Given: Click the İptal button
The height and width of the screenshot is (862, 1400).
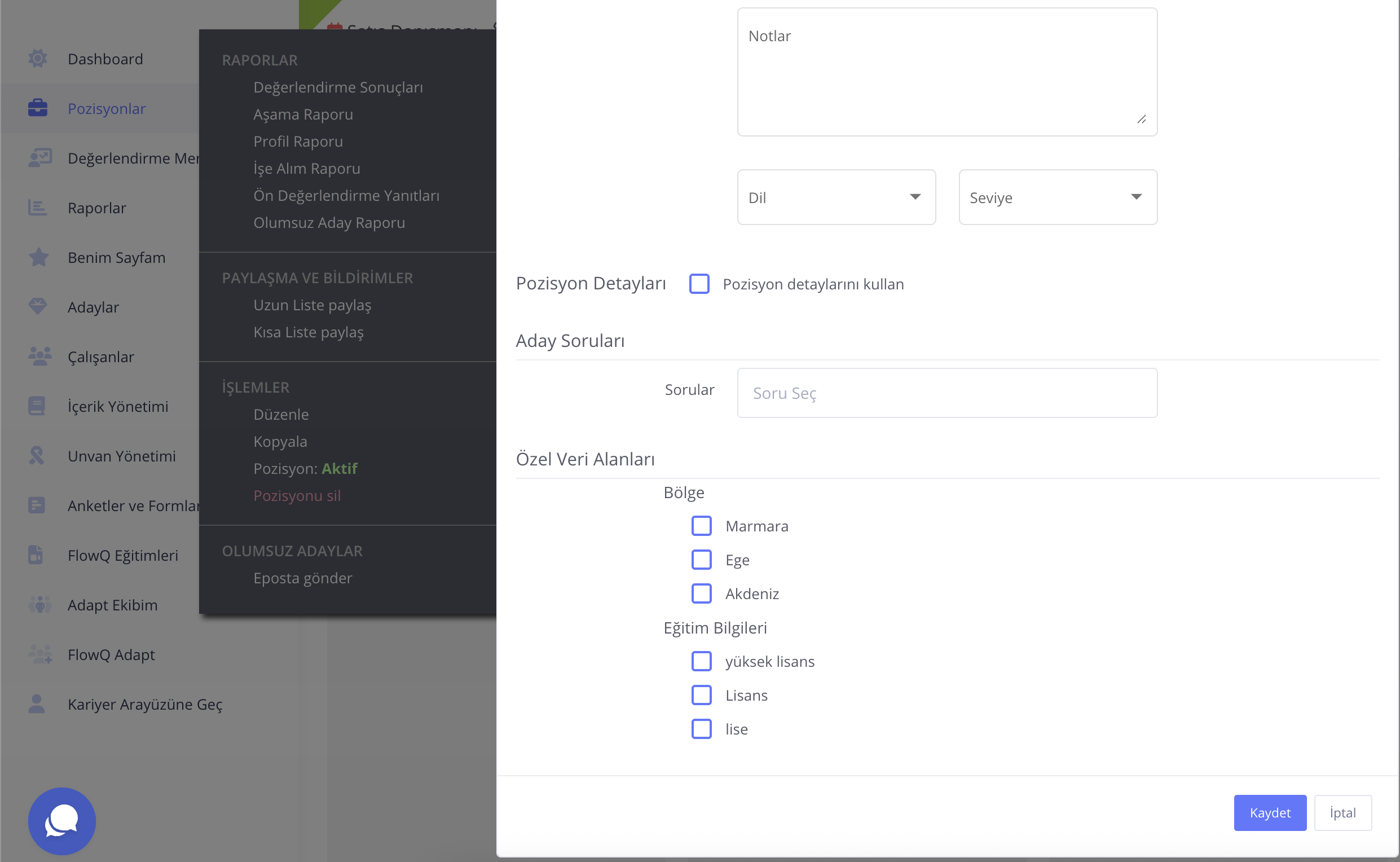Looking at the screenshot, I should tap(1342, 812).
